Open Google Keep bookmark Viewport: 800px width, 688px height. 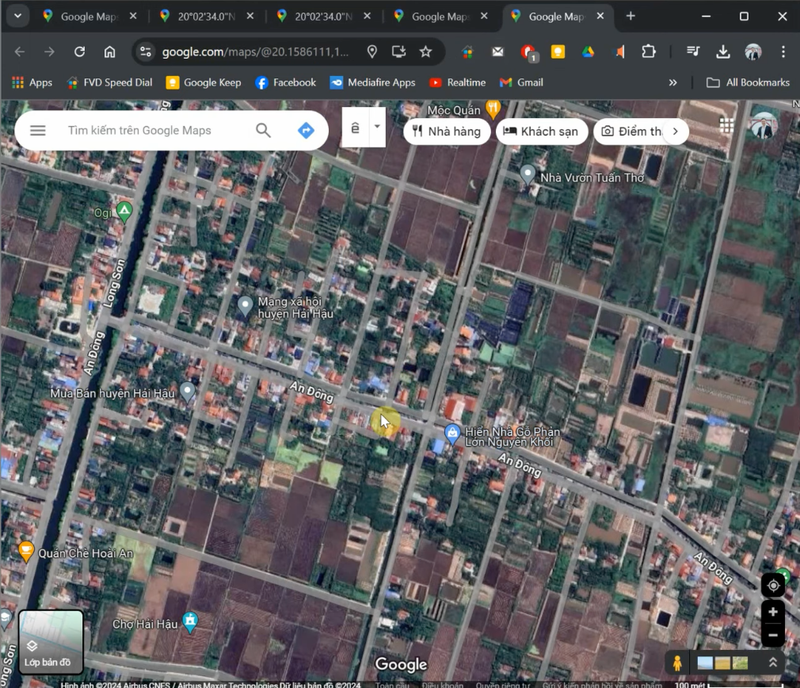coord(204,83)
